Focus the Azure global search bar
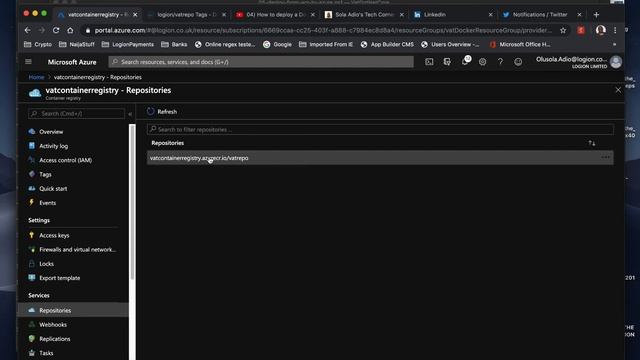 coord(261,62)
